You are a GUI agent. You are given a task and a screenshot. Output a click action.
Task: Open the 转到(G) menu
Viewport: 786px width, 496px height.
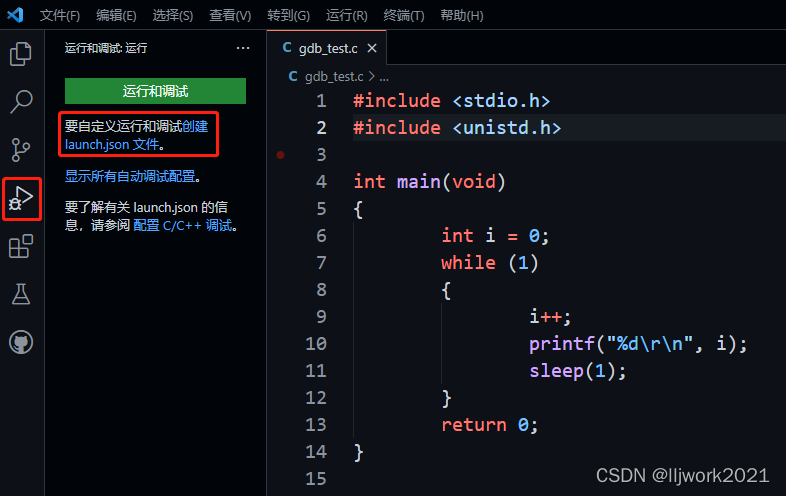pos(288,16)
